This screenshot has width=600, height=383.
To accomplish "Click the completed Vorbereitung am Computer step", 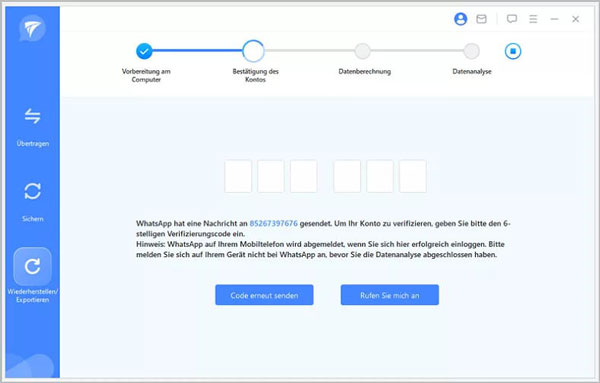I will [x=144, y=51].
